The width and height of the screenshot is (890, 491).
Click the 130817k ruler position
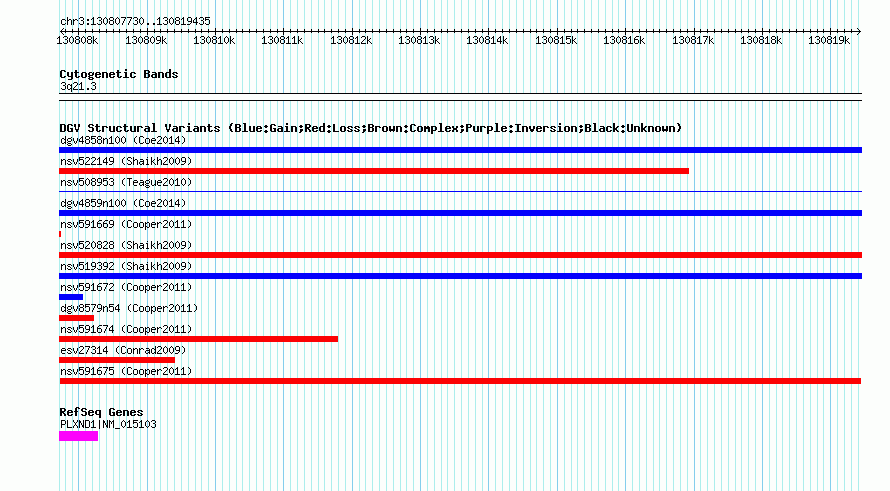[692, 40]
